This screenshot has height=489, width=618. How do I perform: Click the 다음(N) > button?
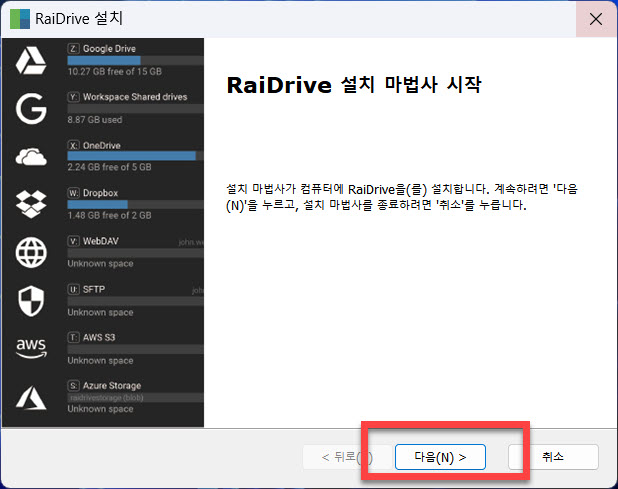440,457
